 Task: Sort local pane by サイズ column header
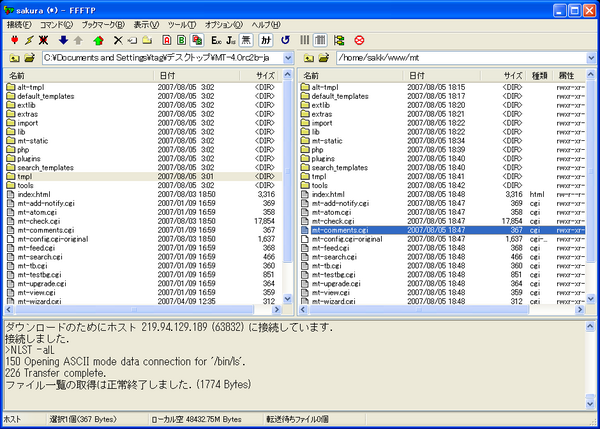pos(261,75)
